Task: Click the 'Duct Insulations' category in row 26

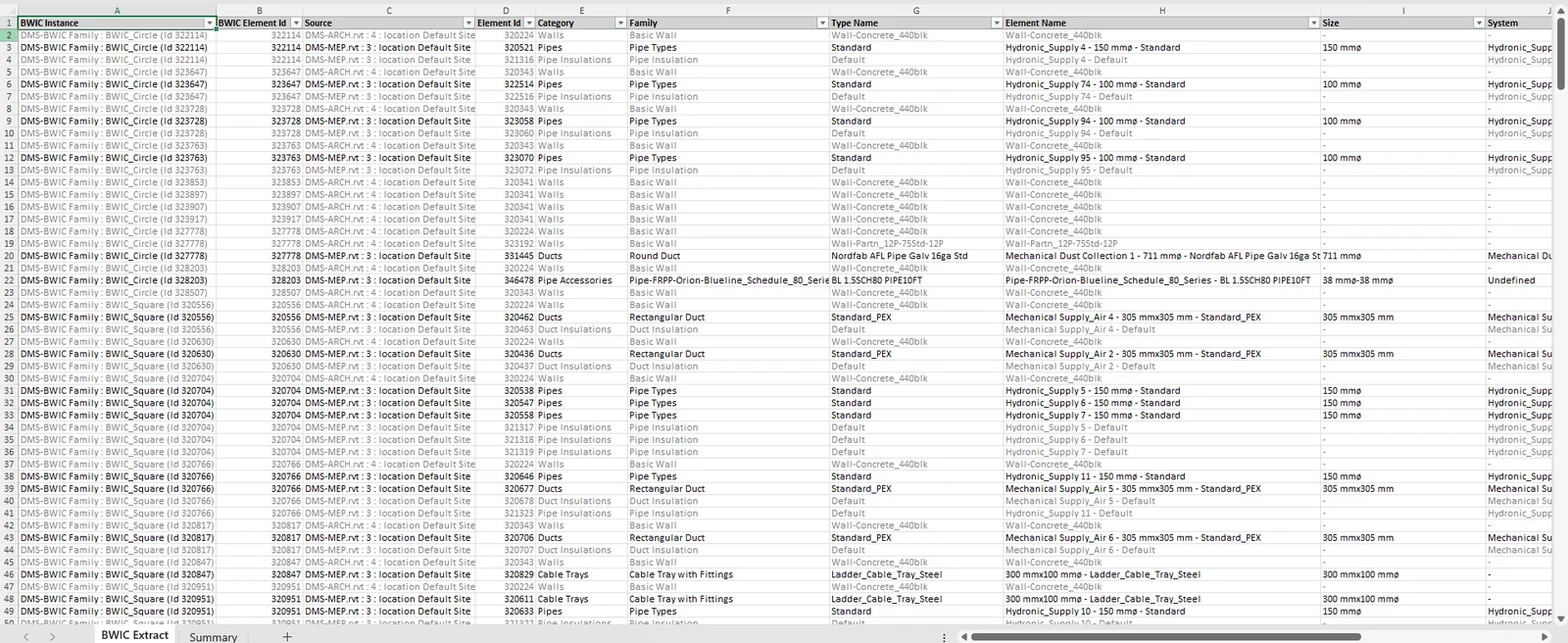Action: coord(581,329)
